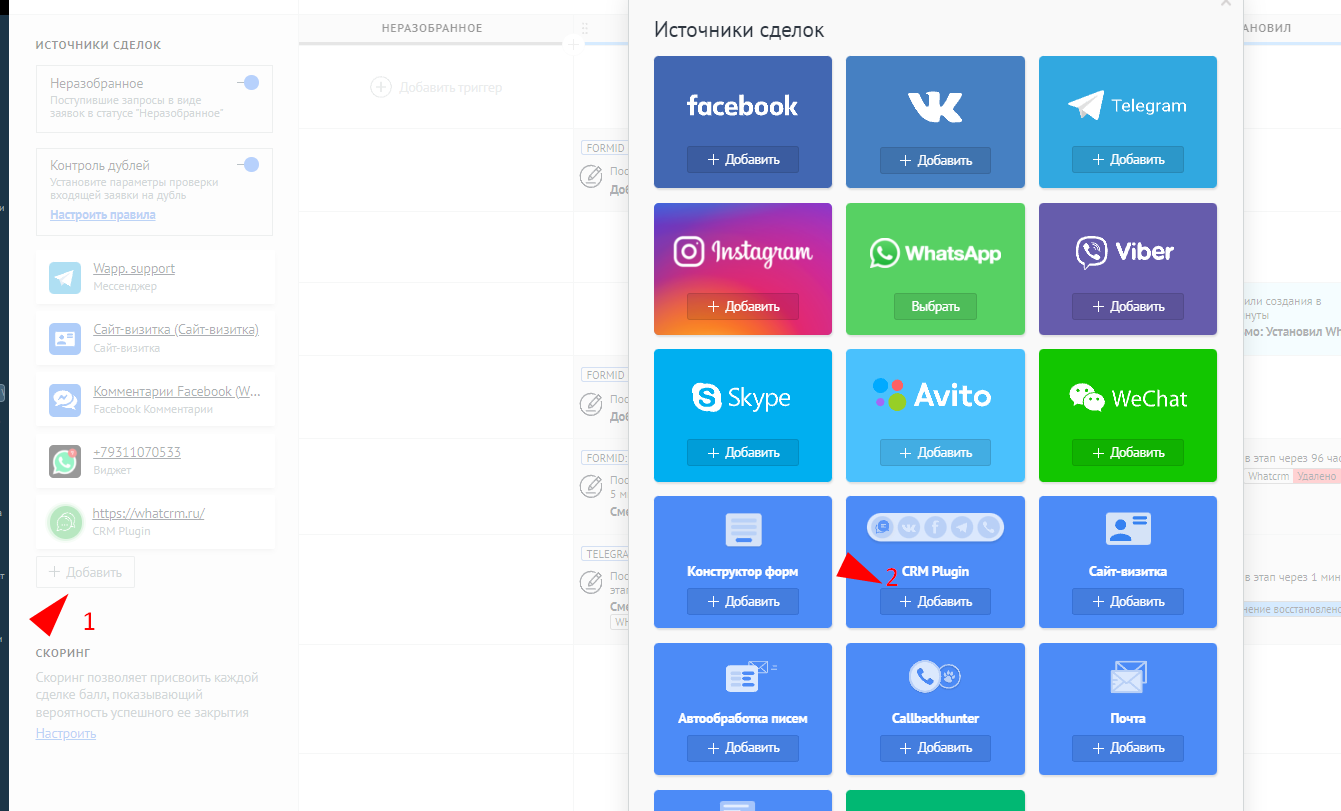Click the CRM Plugin icon beside https://whatcrm.ru/
This screenshot has width=1341, height=811.
65,522
